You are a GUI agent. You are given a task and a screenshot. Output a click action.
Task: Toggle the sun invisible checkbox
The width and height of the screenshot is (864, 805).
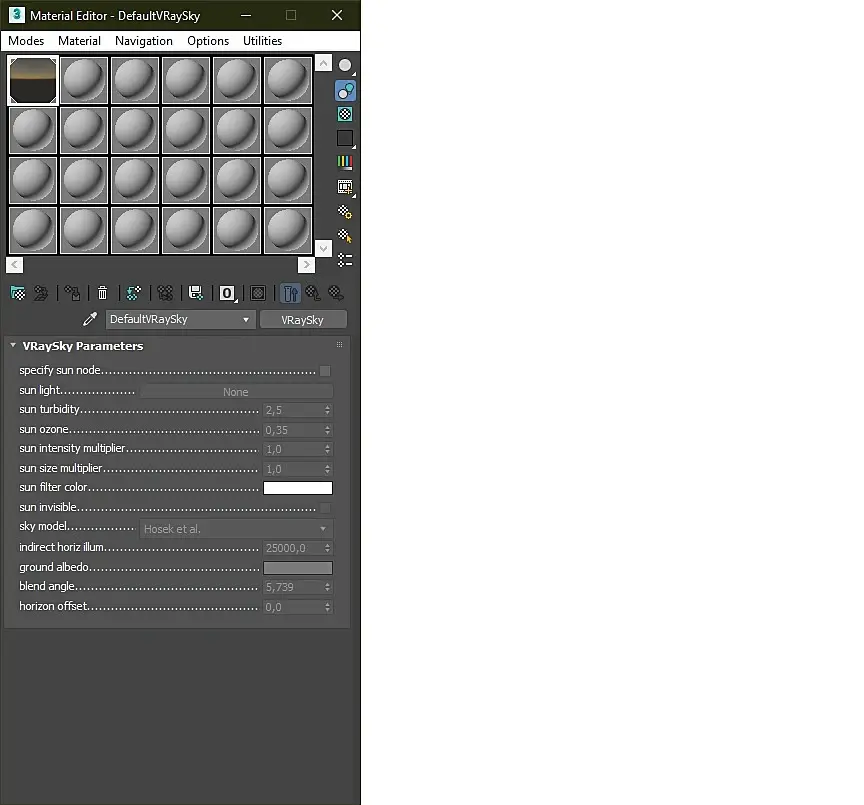point(326,507)
